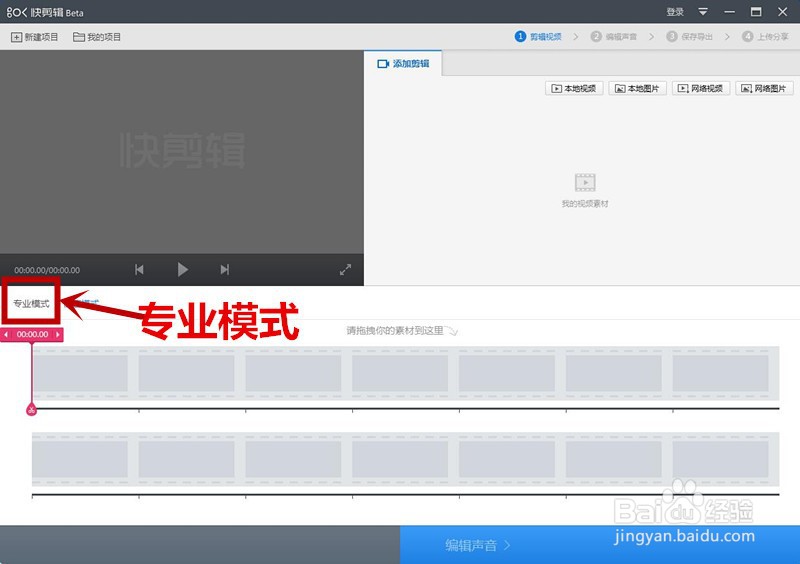
Task: Skip to next frame in player
Action: click(x=224, y=269)
